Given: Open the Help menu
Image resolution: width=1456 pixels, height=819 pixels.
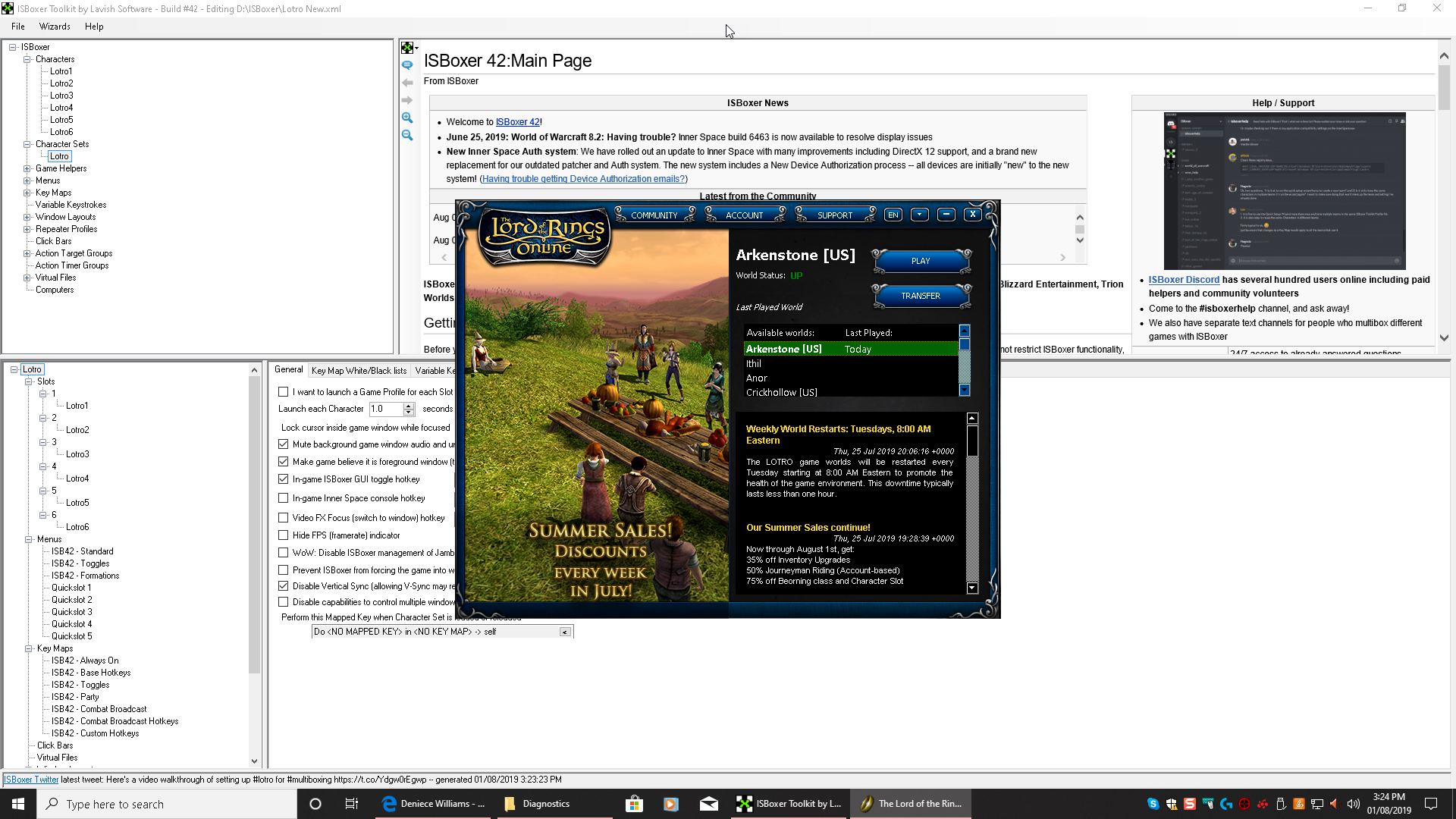Looking at the screenshot, I should 94,27.
